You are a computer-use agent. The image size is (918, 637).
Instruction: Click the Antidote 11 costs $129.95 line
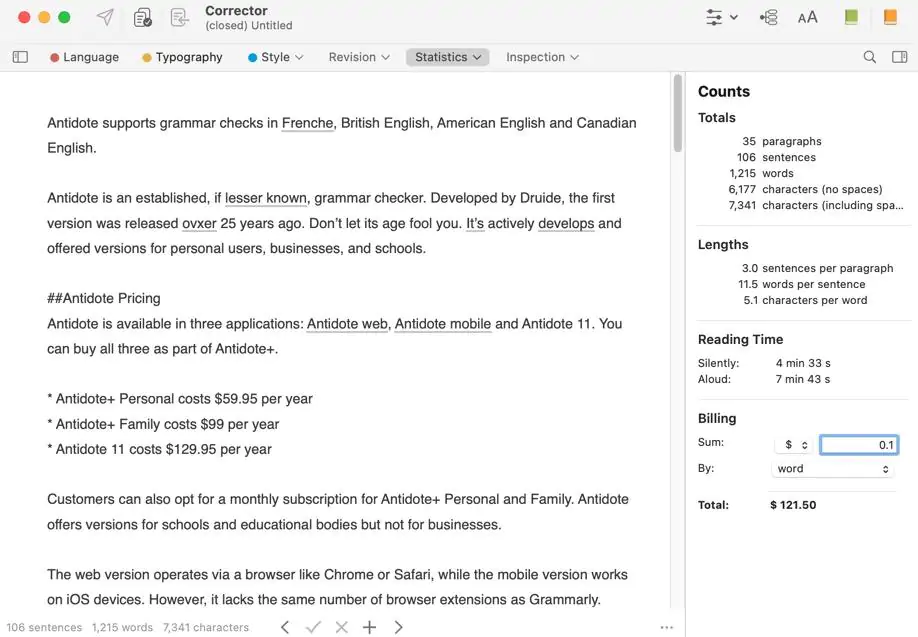click(x=160, y=450)
